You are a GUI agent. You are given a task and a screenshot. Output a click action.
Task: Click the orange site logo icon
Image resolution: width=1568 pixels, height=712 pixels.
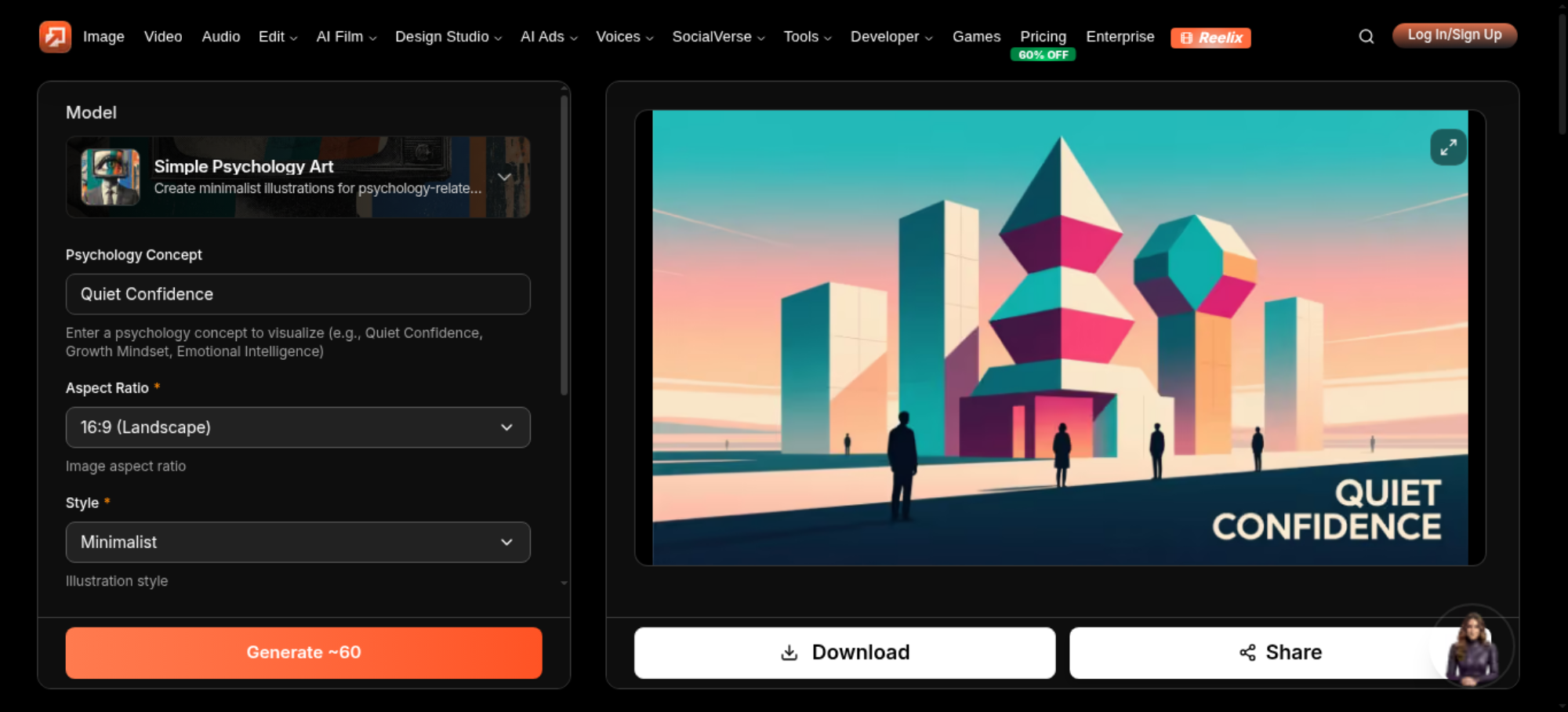(x=55, y=37)
